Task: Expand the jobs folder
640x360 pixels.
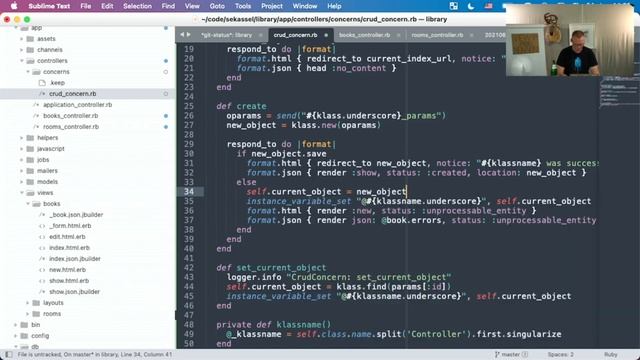Action: tap(22, 160)
